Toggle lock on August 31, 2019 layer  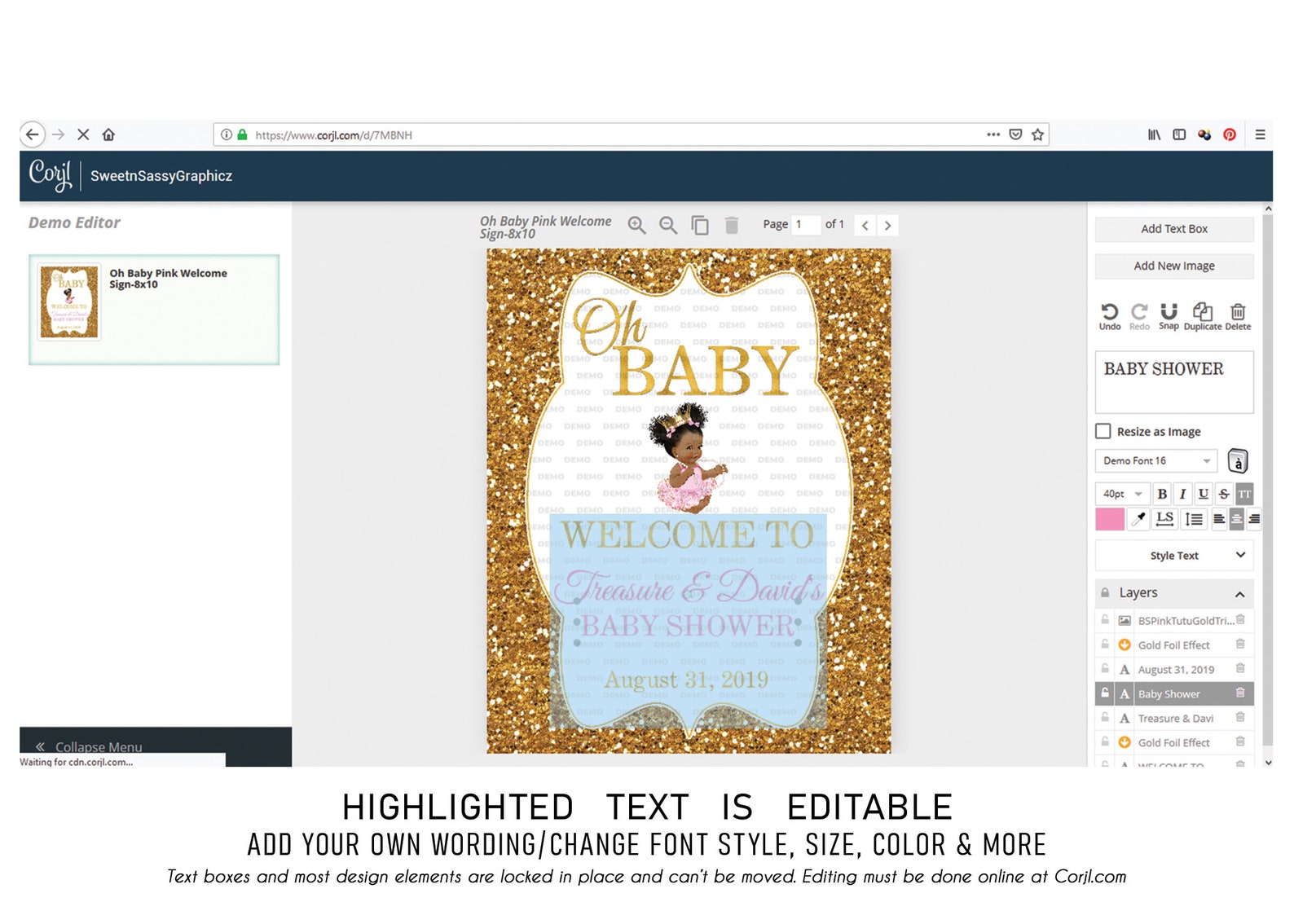pos(1105,668)
